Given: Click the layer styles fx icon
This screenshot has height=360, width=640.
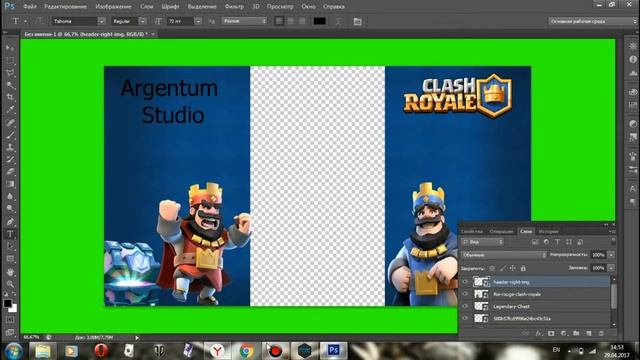Looking at the screenshot, I should [x=539, y=333].
